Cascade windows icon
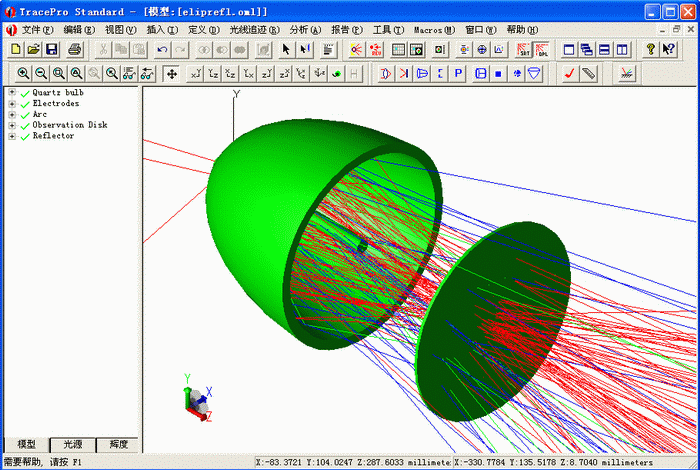The image size is (700, 470). pos(587,50)
